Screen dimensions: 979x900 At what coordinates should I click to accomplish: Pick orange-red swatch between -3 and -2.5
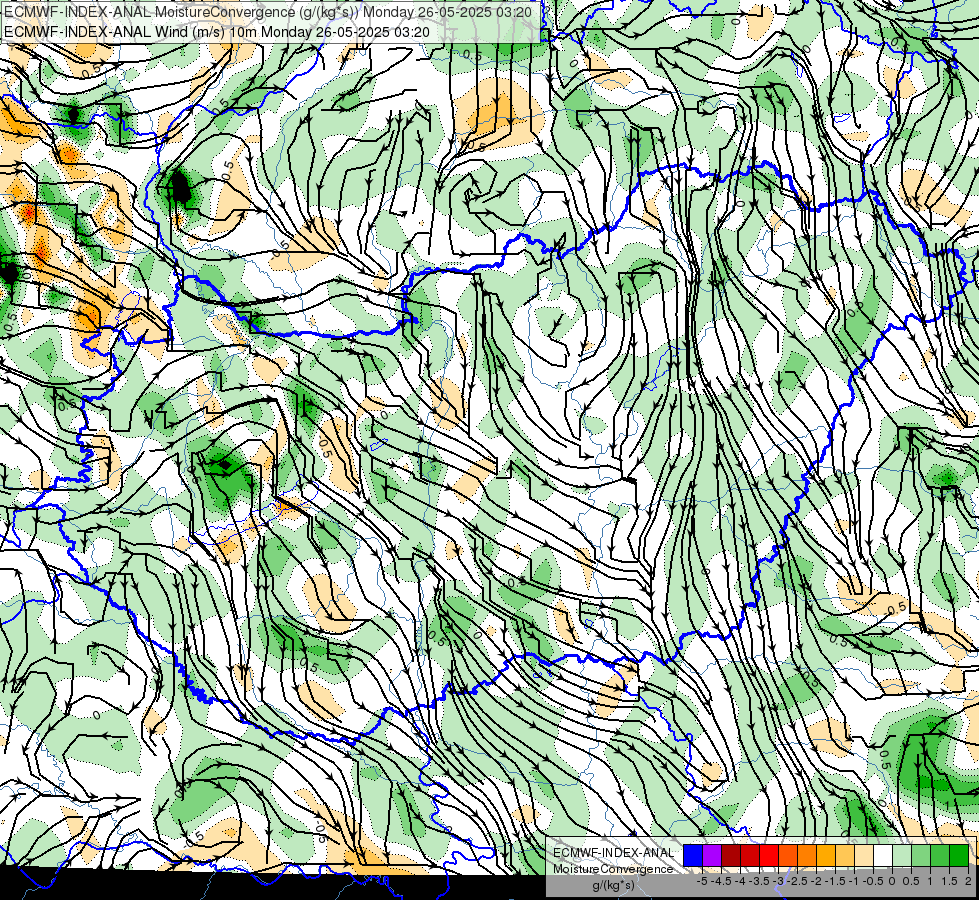click(788, 856)
